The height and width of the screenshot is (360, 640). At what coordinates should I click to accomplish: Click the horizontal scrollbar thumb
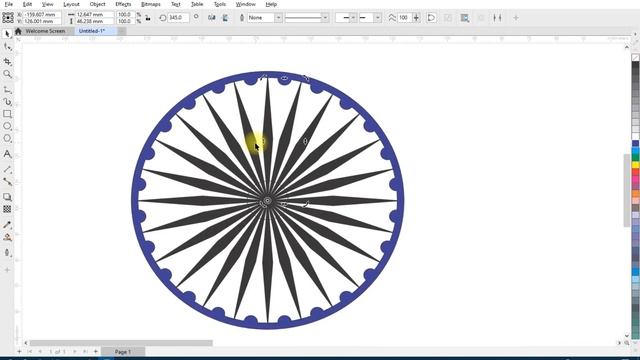point(121,343)
